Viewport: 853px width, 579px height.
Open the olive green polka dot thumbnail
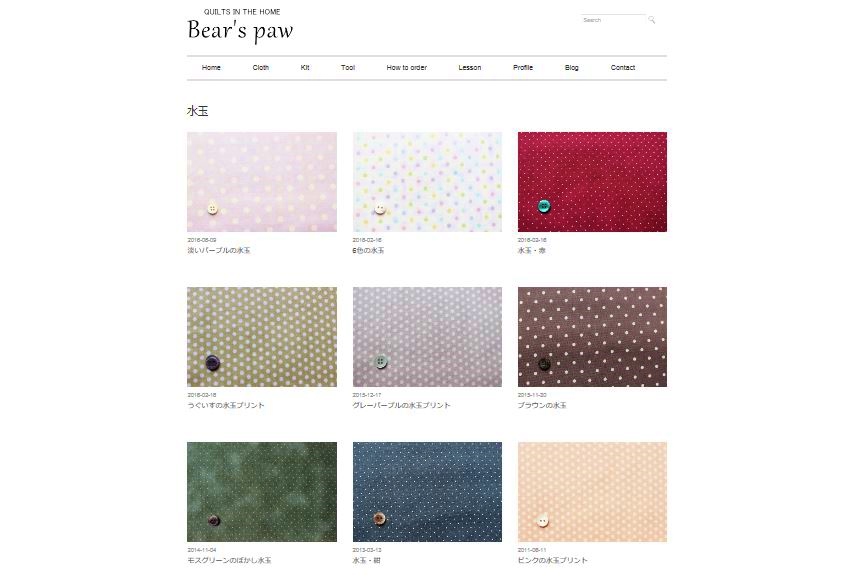point(262,337)
